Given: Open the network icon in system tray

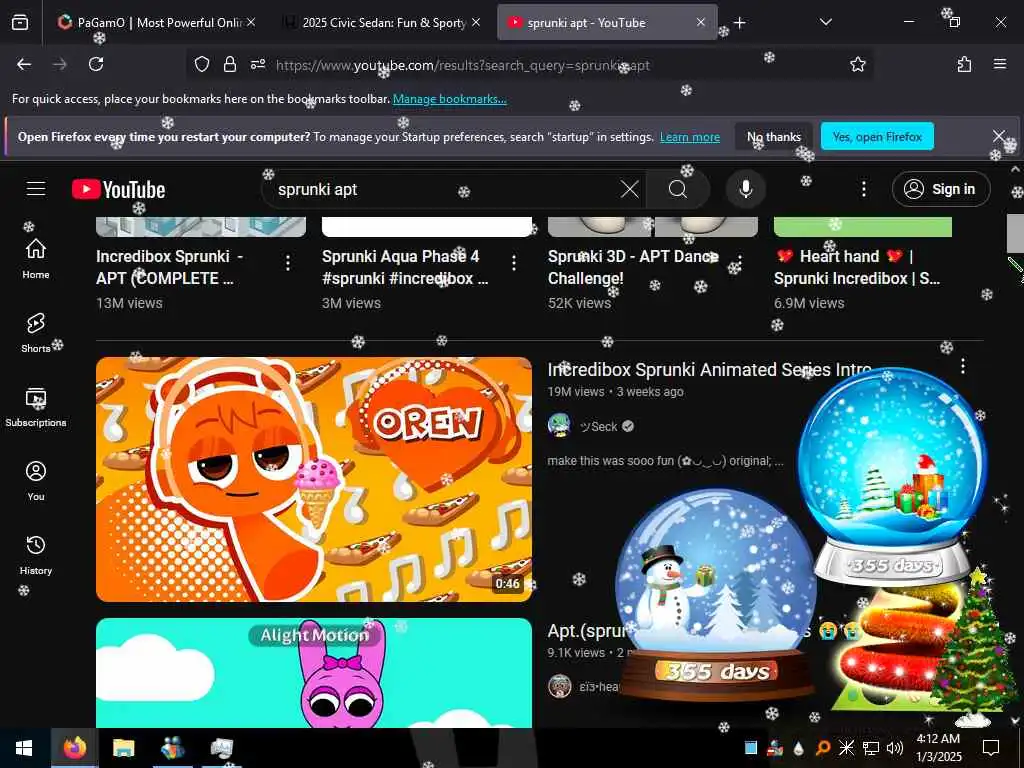Looking at the screenshot, I should (871, 748).
